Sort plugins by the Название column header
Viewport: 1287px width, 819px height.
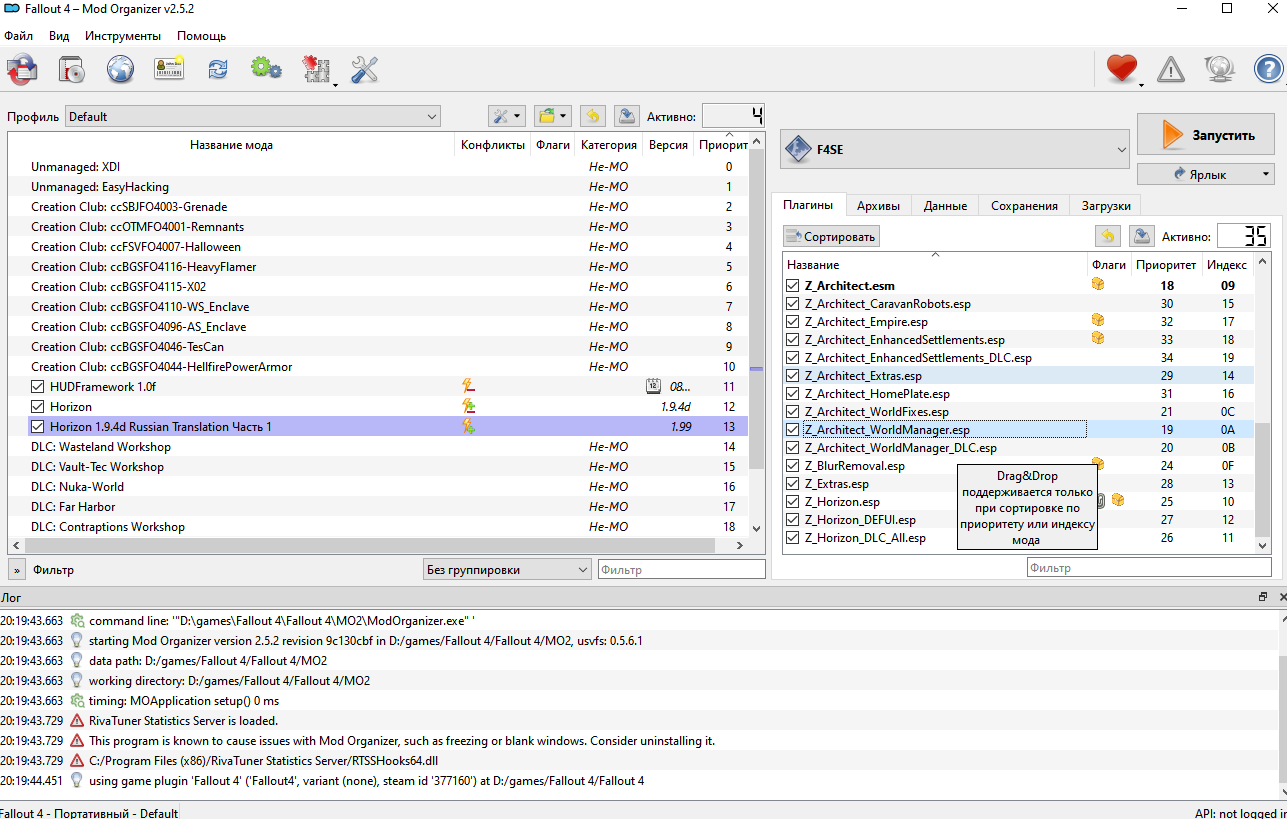(935, 265)
